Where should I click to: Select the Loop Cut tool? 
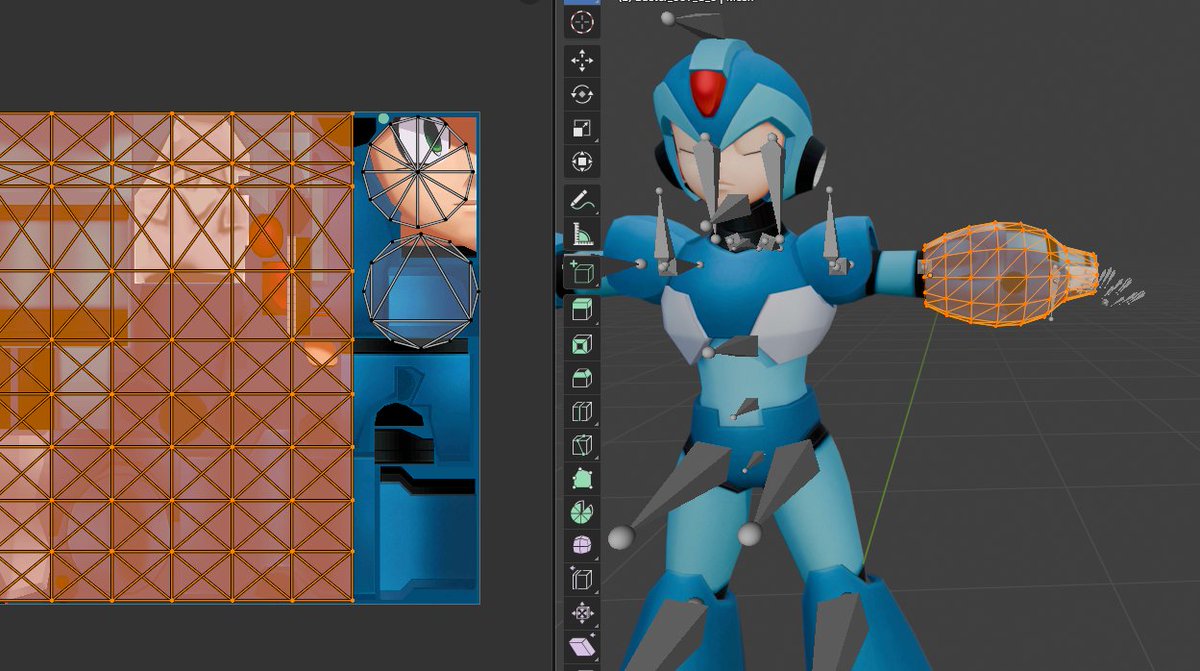click(x=582, y=412)
